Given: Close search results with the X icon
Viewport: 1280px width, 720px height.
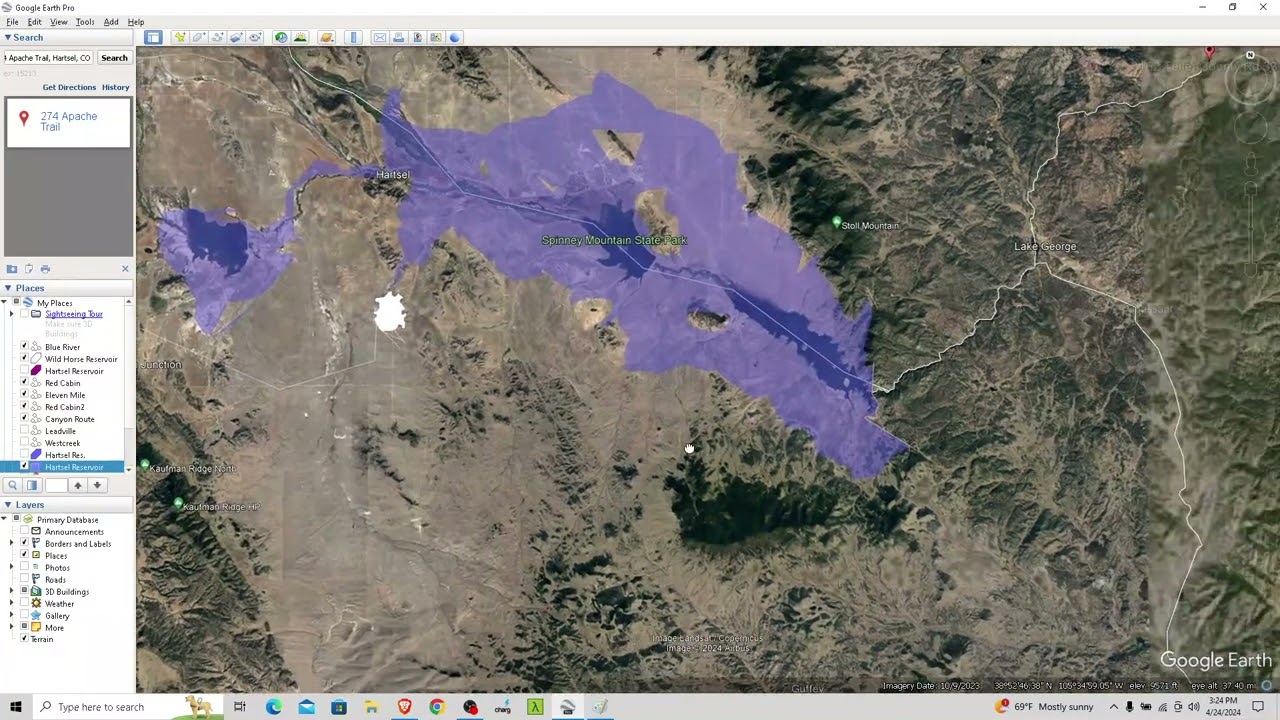Looking at the screenshot, I should tap(125, 268).
